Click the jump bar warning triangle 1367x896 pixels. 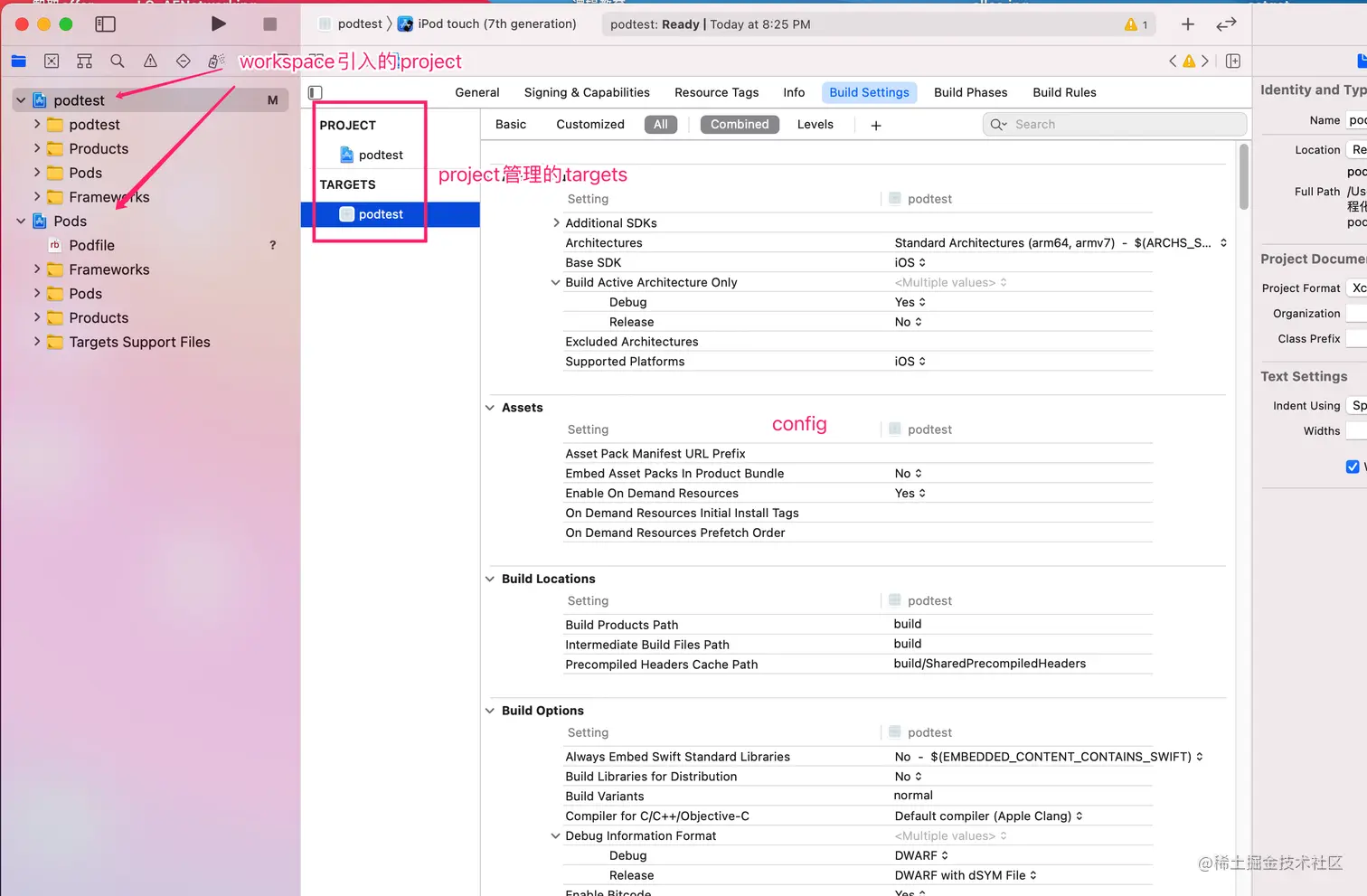click(1189, 61)
